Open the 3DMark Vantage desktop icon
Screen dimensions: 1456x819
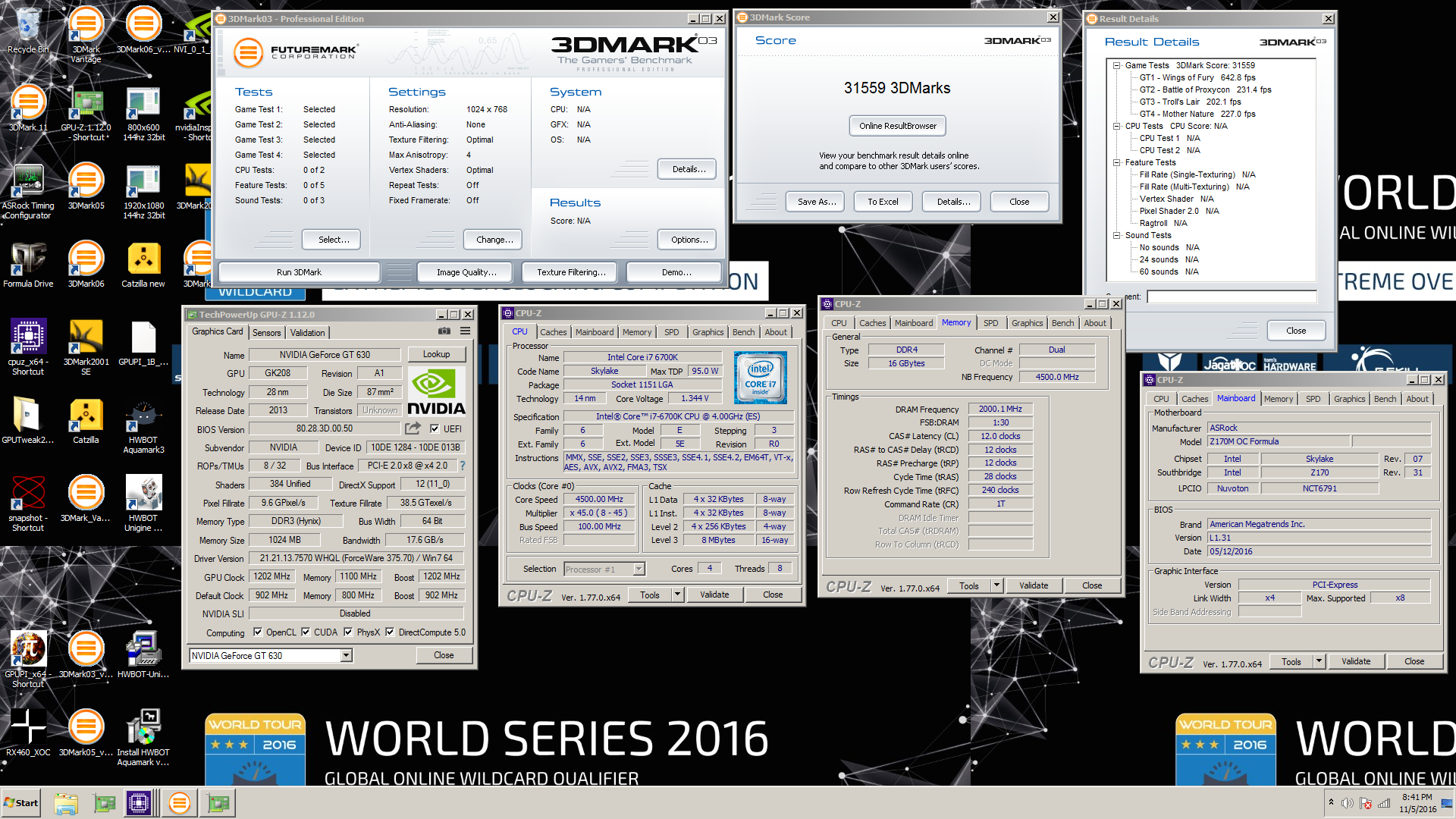(86, 34)
